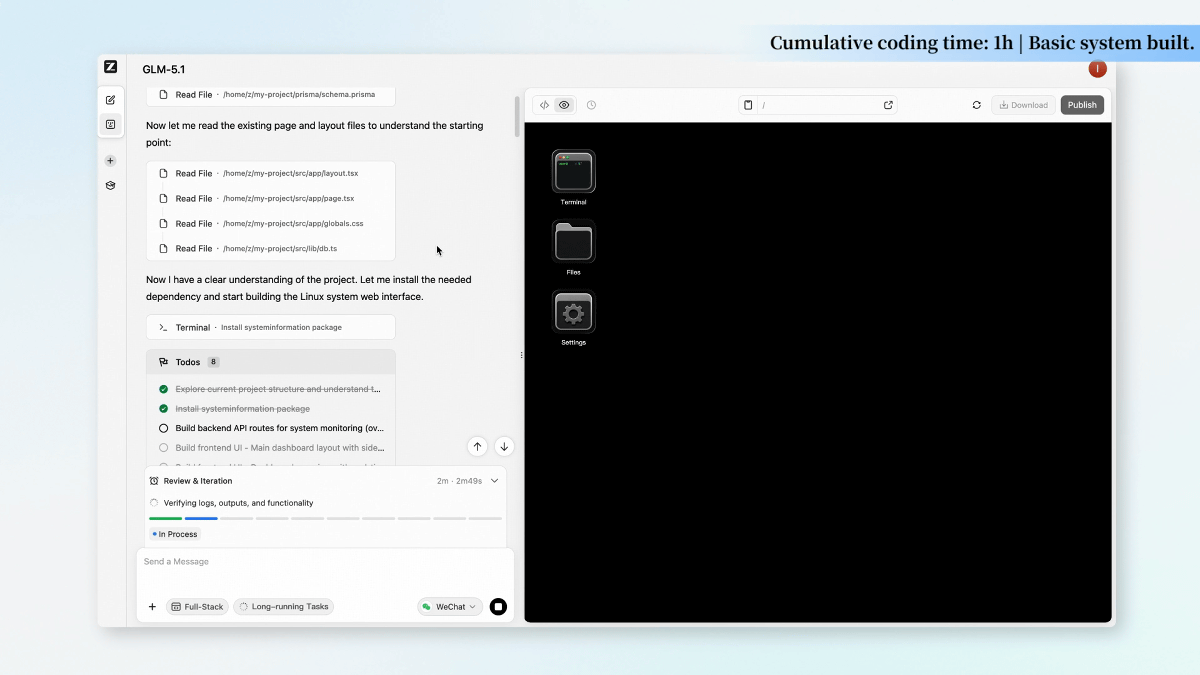Screen dimensions: 1200x675
Task: Open the WeChat dropdown
Action: (x=449, y=607)
